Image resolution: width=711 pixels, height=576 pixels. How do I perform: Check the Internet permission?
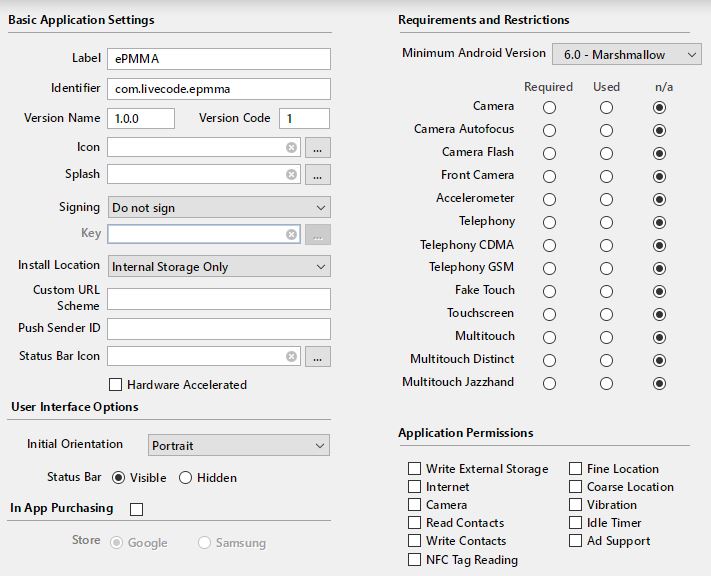point(415,487)
